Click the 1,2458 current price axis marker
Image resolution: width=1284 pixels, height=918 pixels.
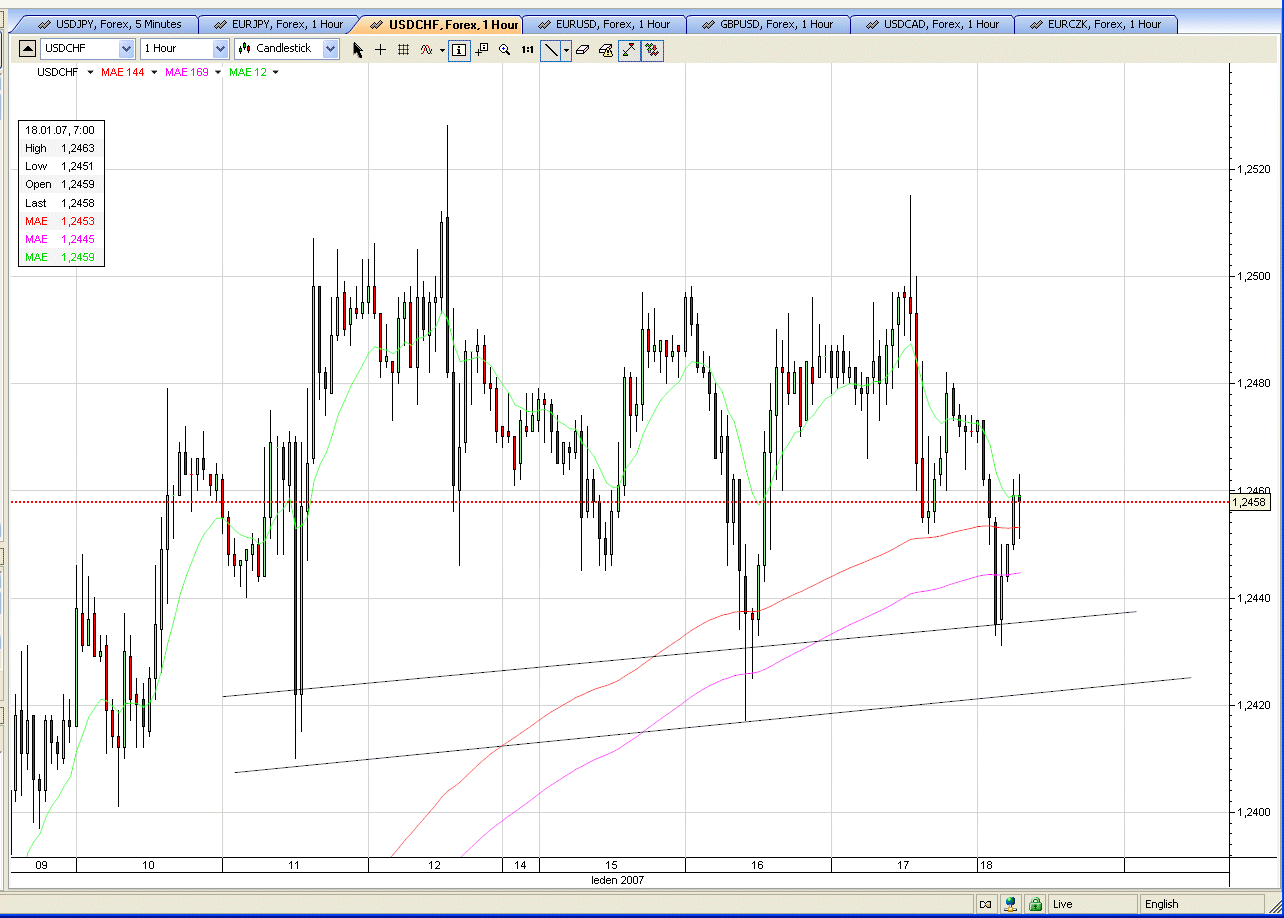point(1251,502)
